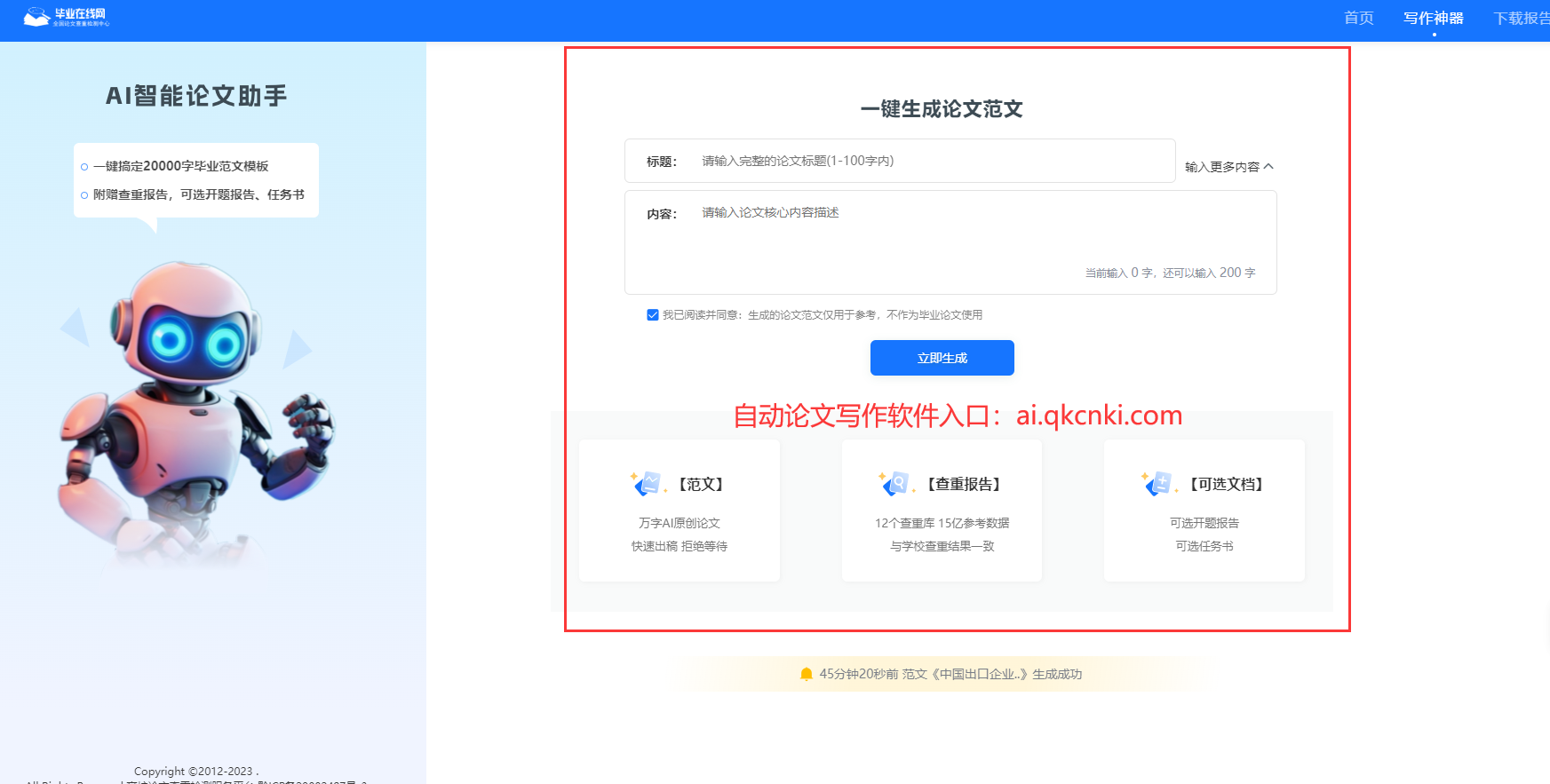Click the Copyright ©2012-2023 footer text
Screen dimensions: 1550x784
coord(196,771)
